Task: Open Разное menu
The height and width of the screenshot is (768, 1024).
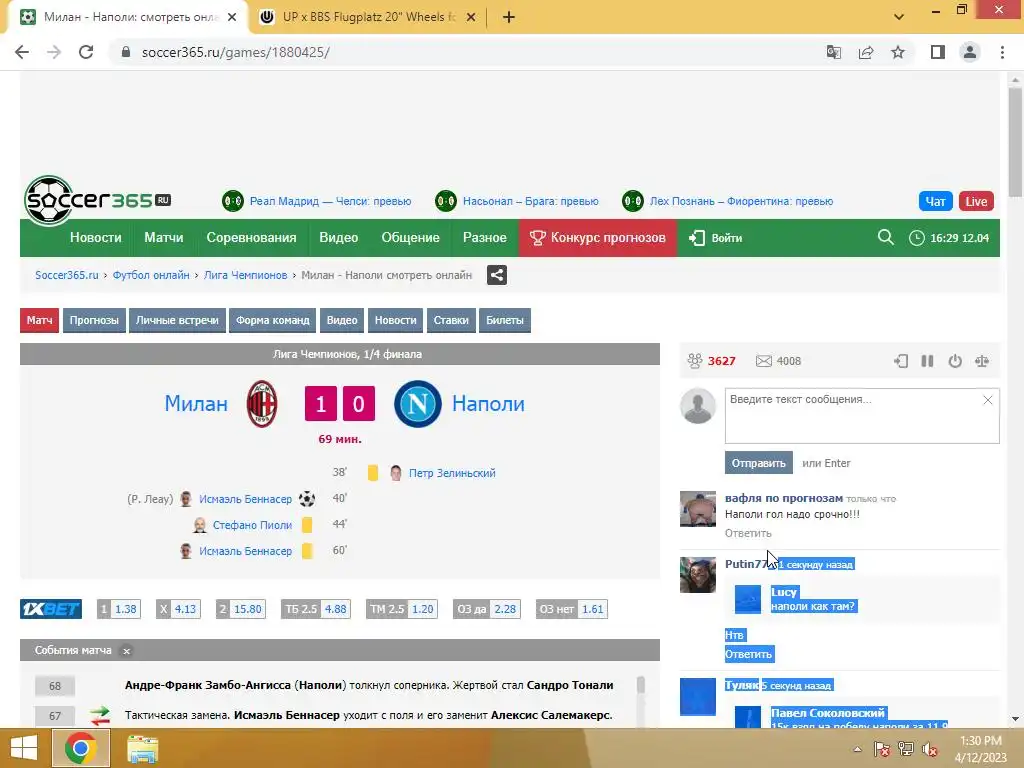Action: pos(485,238)
